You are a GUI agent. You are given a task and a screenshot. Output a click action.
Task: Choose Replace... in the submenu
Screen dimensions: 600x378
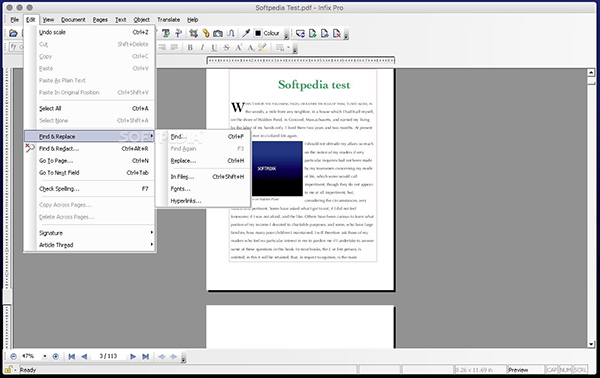203,161
